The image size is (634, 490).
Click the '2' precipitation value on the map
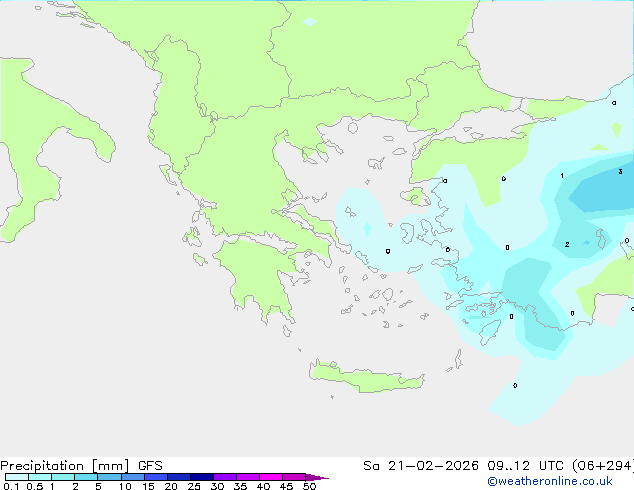point(567,244)
